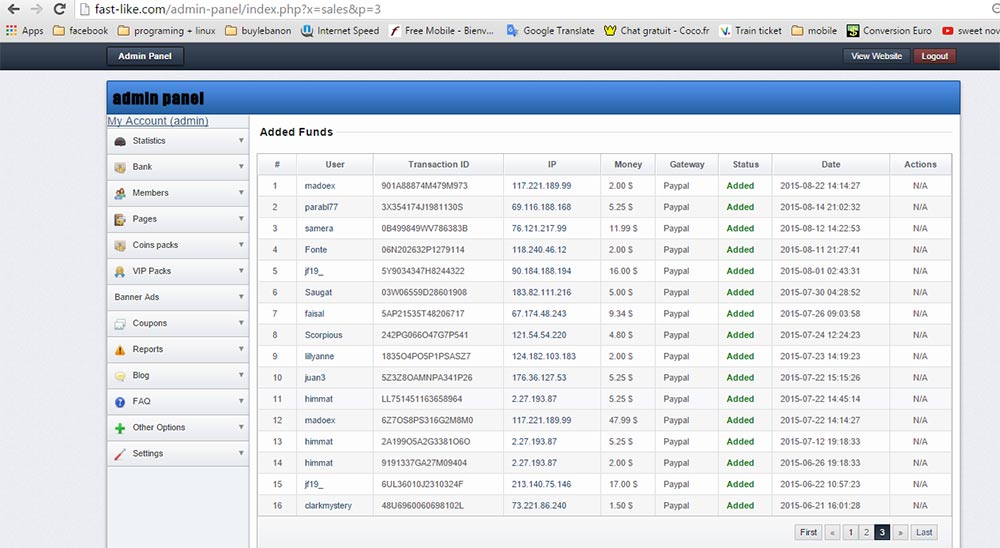The image size is (1000, 548).
Task: Click user madoex in row 1
Action: (320, 186)
